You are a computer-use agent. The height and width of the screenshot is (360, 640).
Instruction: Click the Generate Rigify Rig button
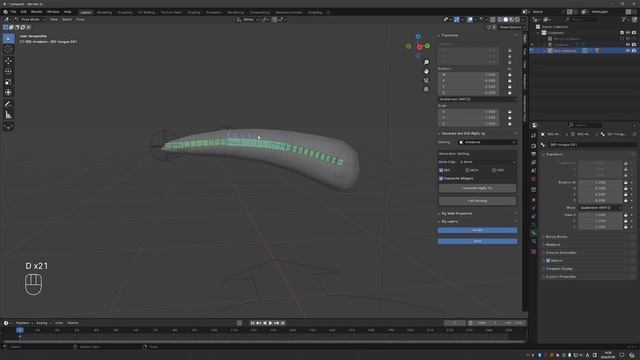pos(477,188)
